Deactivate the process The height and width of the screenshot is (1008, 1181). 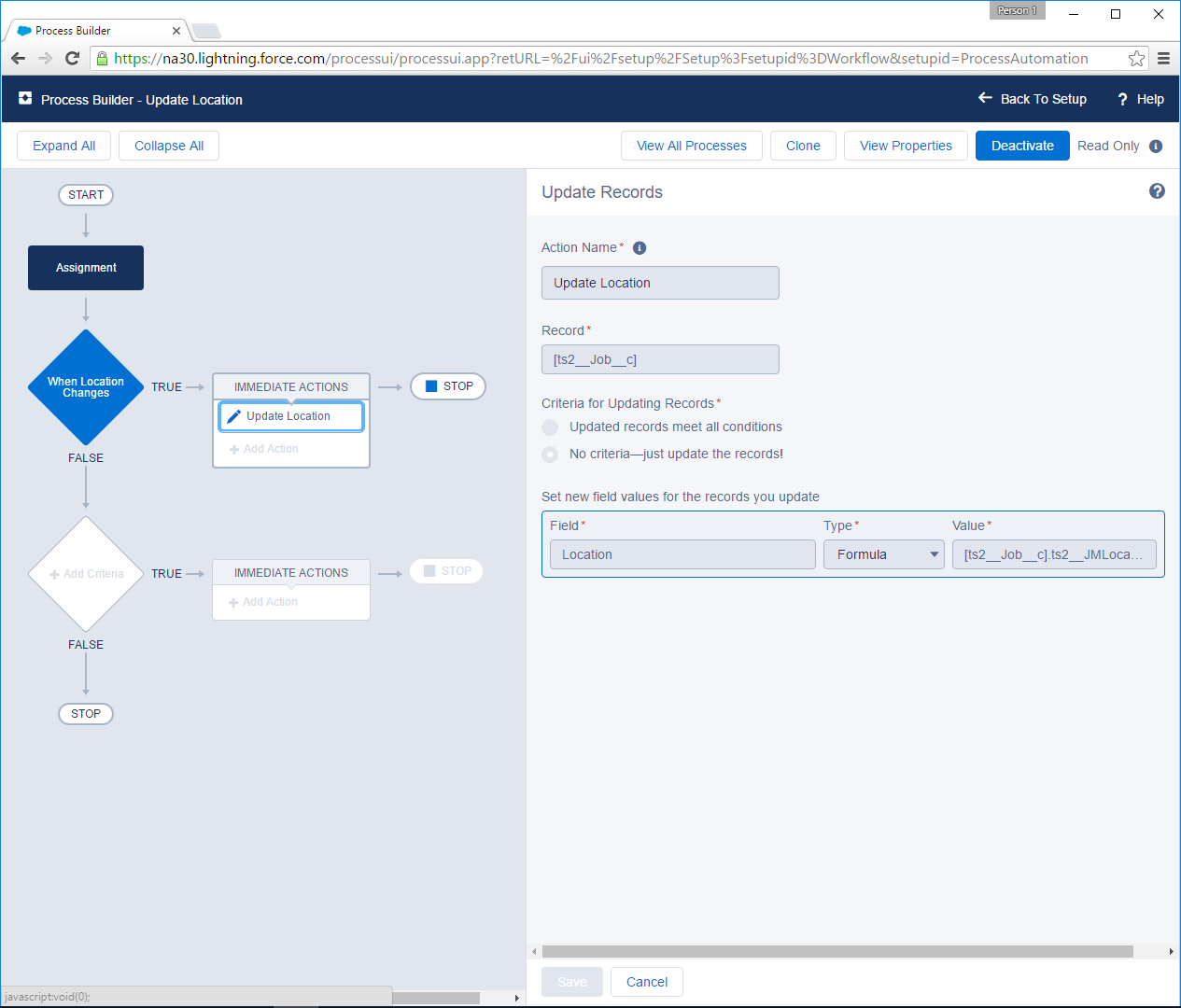point(1022,146)
